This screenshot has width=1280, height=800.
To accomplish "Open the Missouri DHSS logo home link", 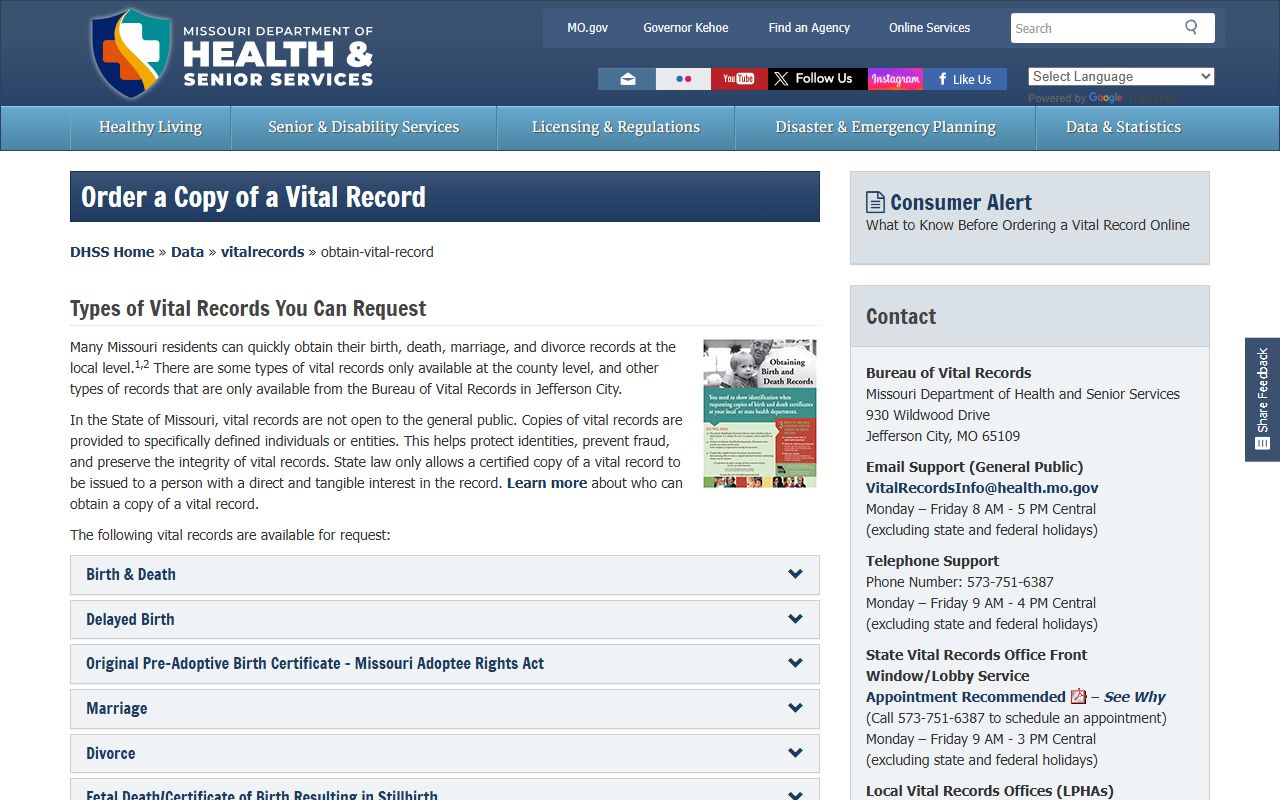I will [232, 54].
